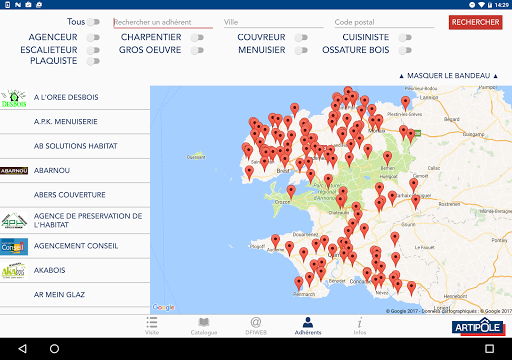Enable the OSSATURE BOIS filter switch
Image resolution: width=512 pixels, height=360 pixels.
405,50
